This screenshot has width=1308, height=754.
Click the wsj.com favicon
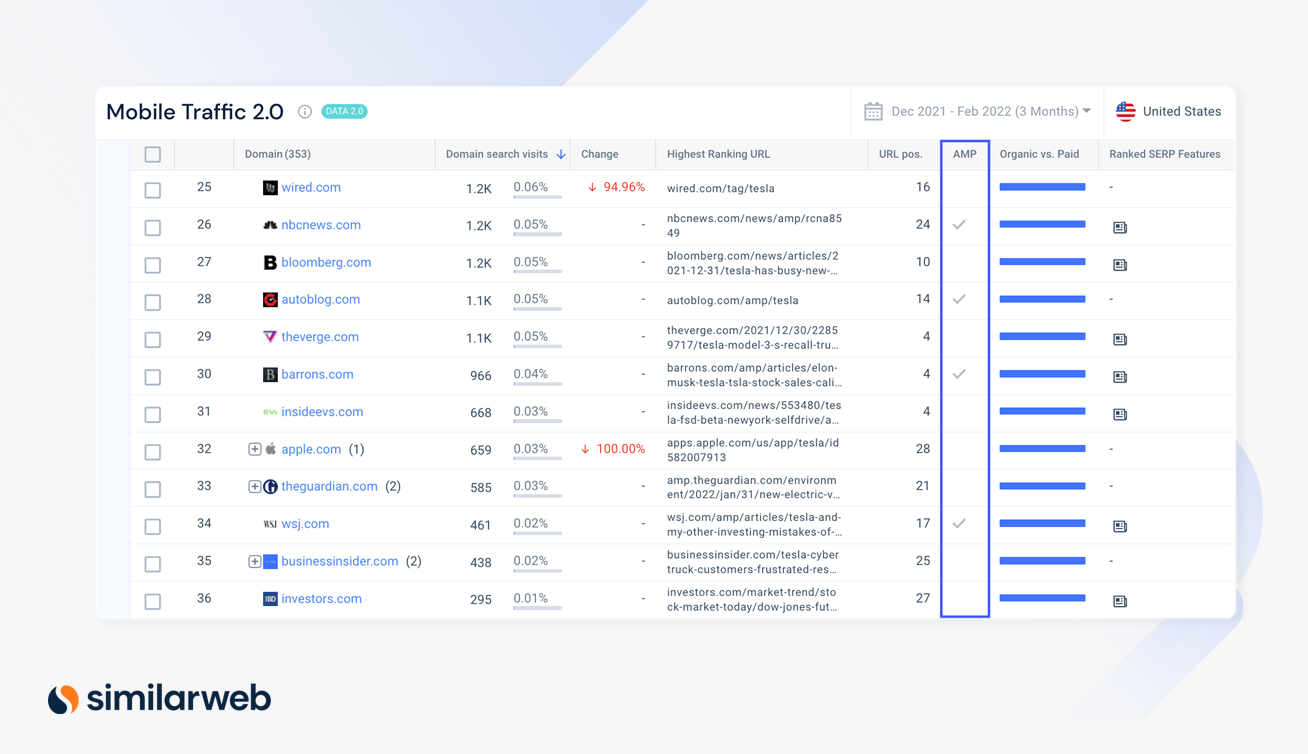tap(270, 524)
